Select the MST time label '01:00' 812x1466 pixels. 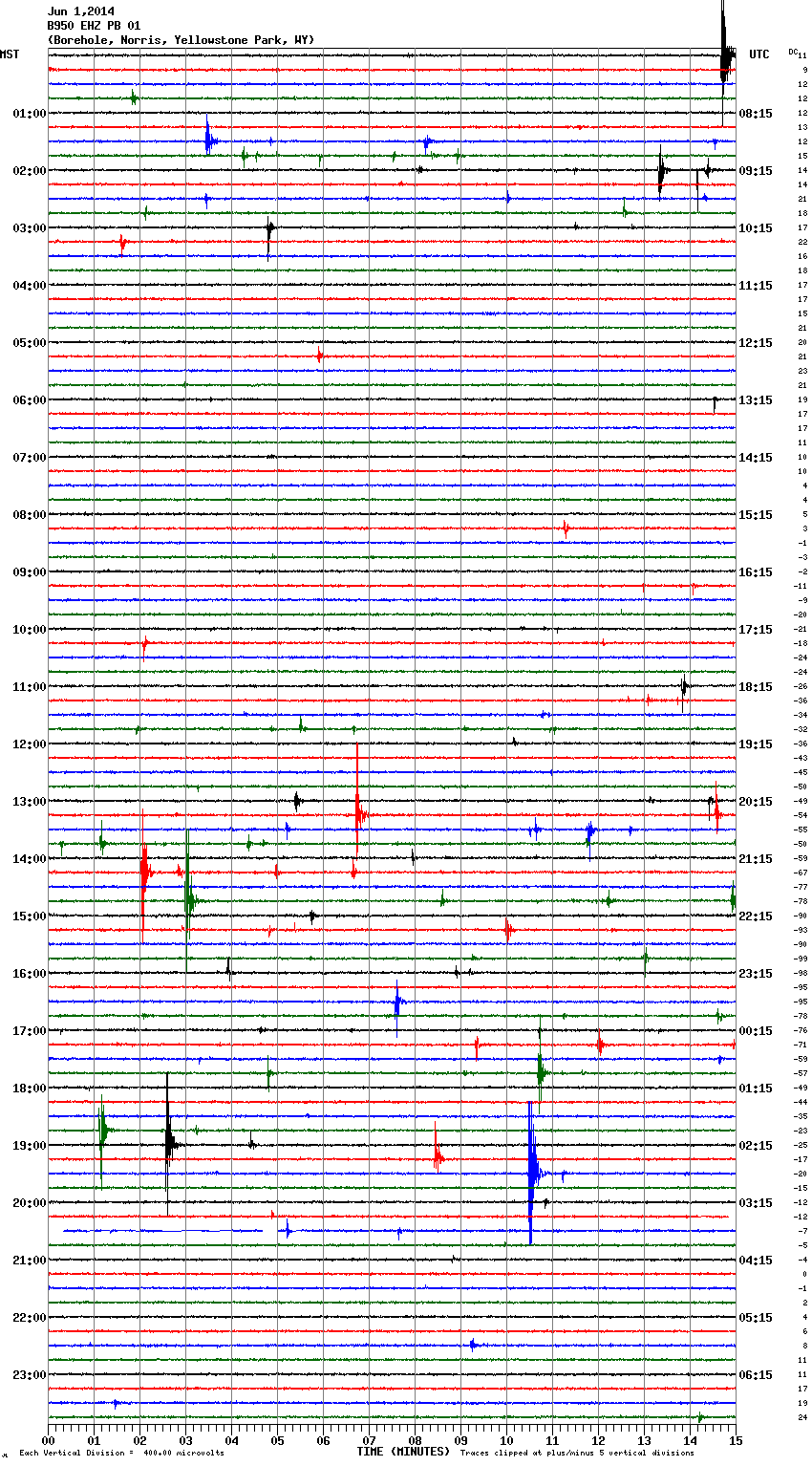coord(30,114)
